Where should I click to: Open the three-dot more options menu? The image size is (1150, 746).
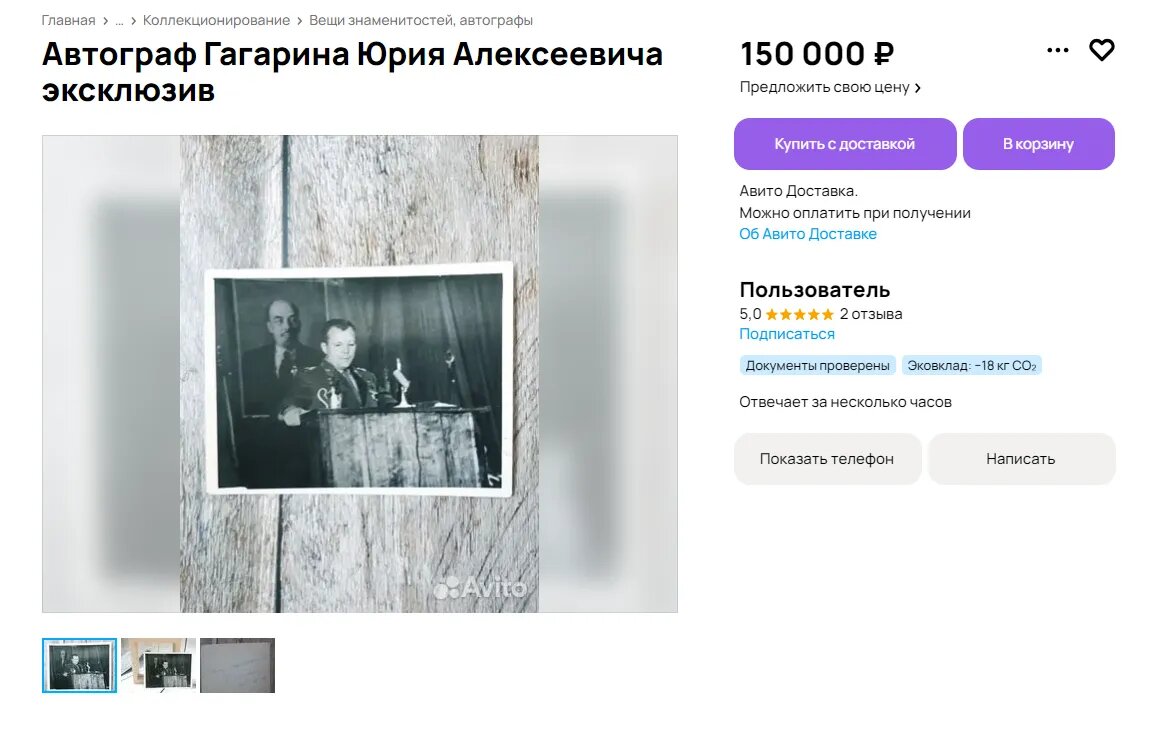[1057, 50]
